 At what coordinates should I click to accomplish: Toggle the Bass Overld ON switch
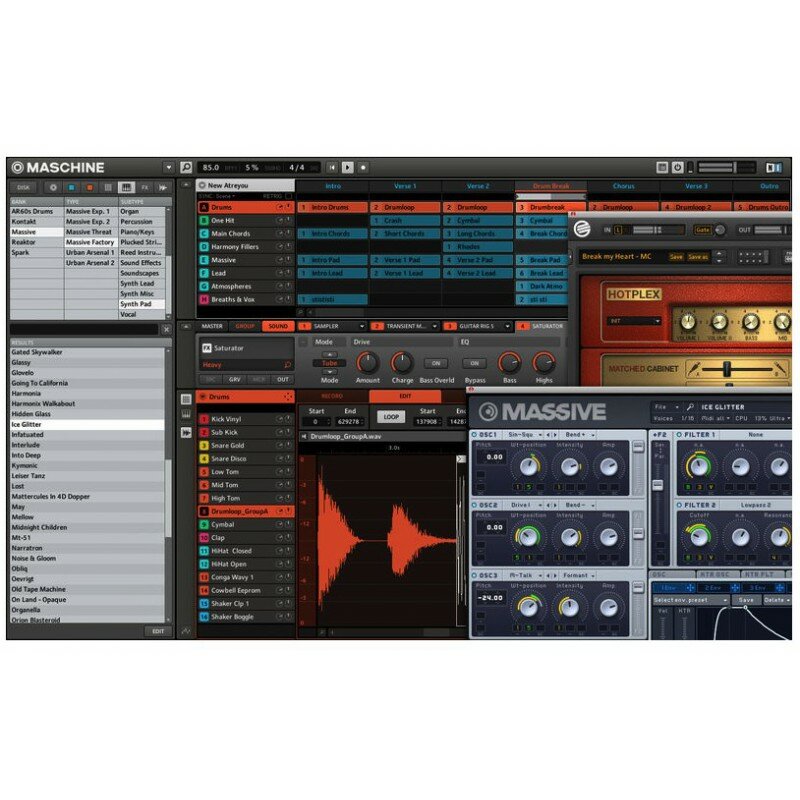(435, 363)
